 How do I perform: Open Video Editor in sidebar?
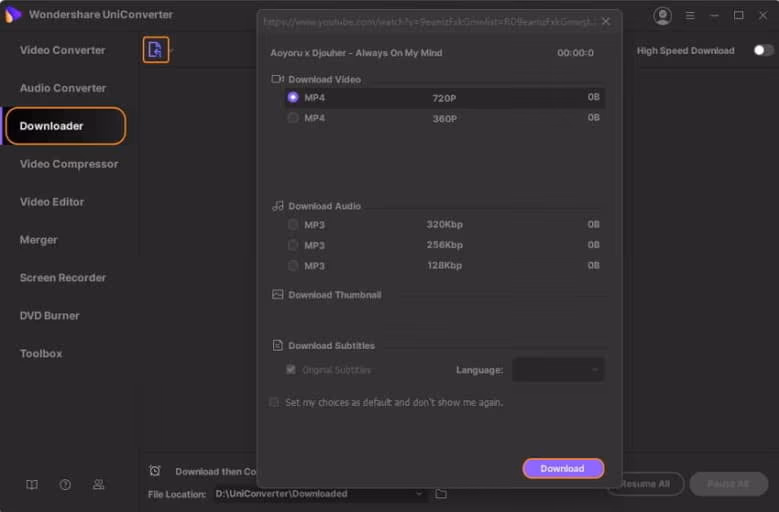click(52, 202)
